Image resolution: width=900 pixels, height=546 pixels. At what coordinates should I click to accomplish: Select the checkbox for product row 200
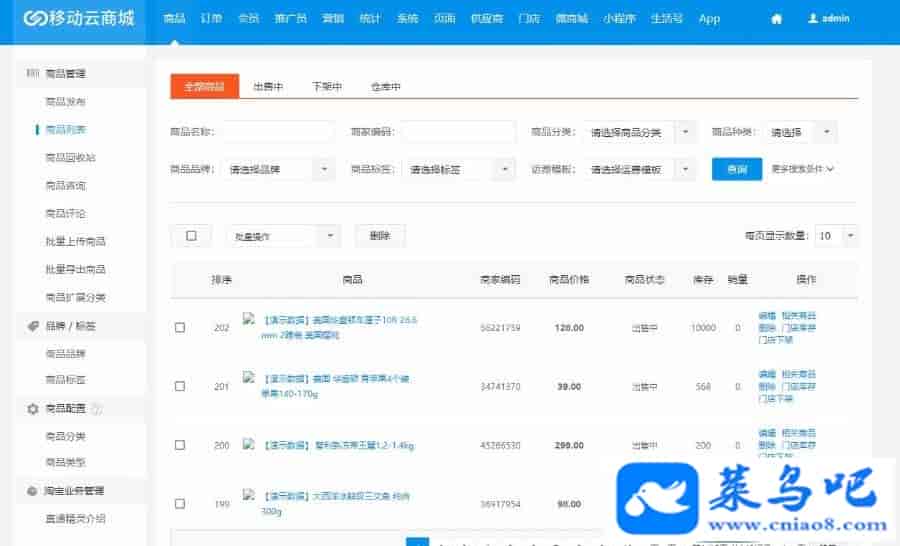[x=180, y=445]
